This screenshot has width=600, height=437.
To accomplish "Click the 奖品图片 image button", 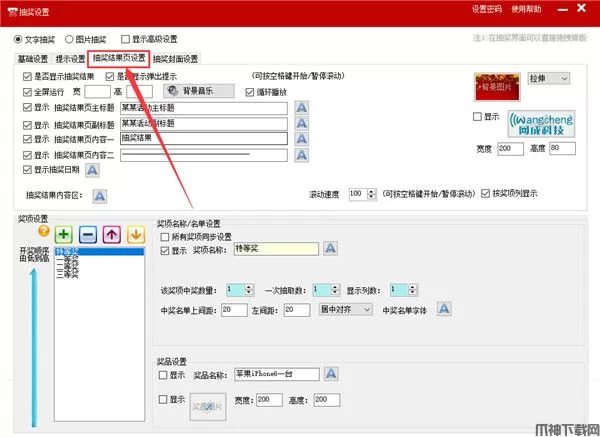I will (x=208, y=407).
